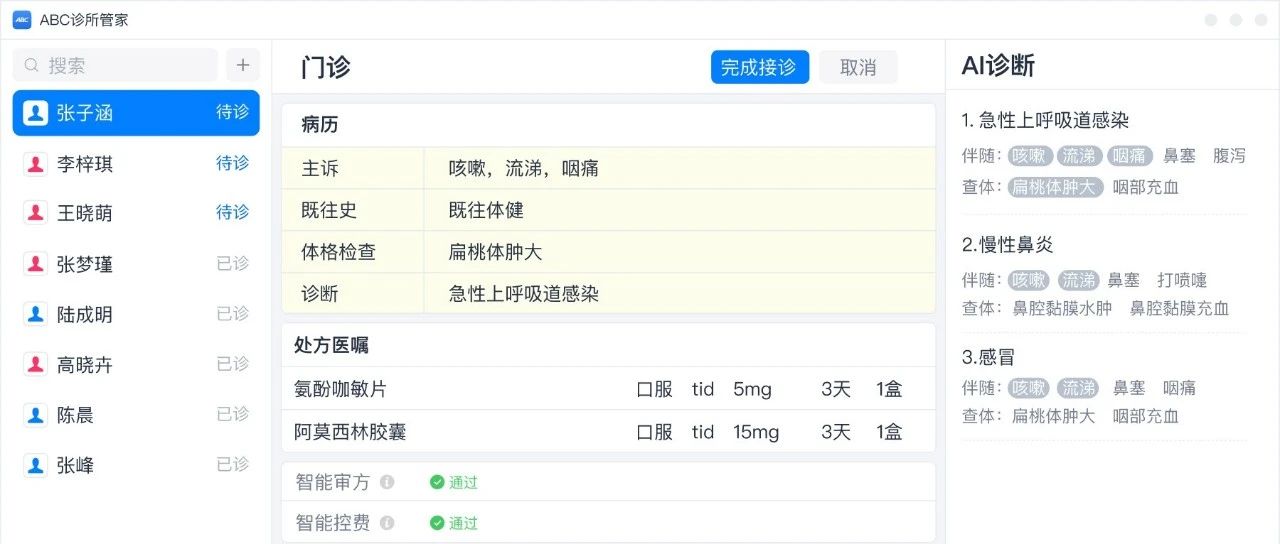Select patient name 高晓卉

coord(85,365)
